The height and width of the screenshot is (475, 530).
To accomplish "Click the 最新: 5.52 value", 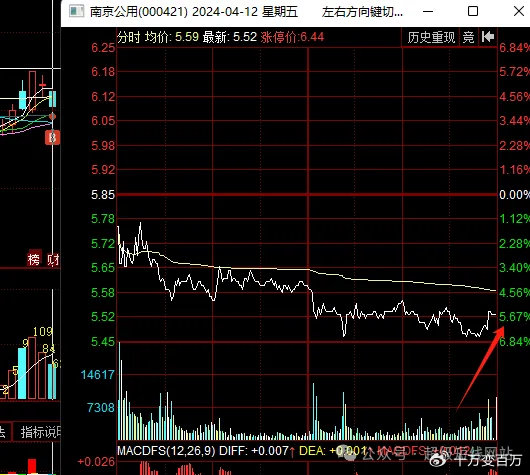I will click(x=230, y=37).
